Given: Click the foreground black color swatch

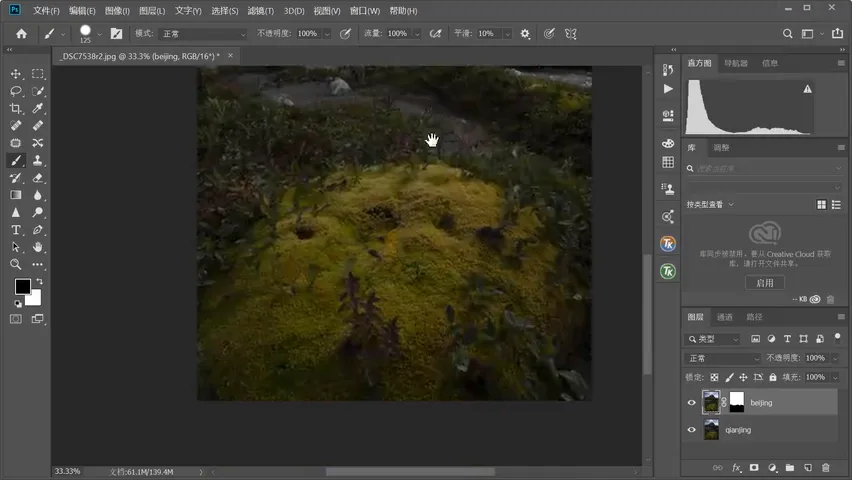Looking at the screenshot, I should 23,286.
